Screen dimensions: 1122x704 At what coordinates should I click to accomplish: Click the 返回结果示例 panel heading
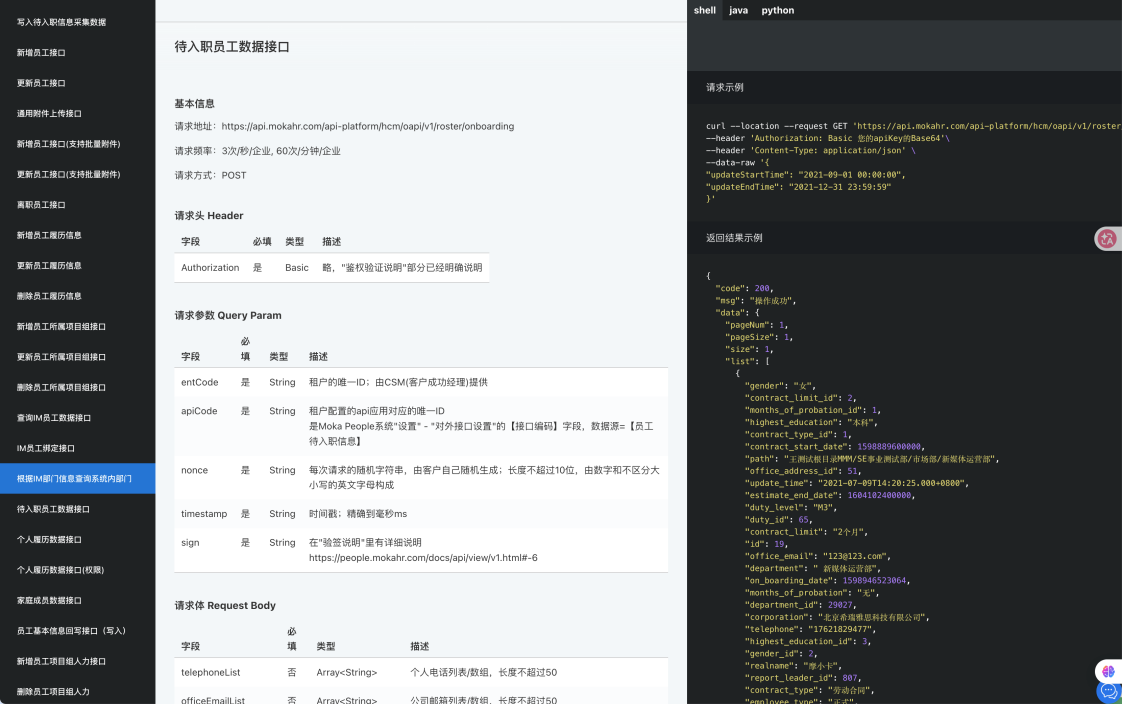[x=734, y=238]
